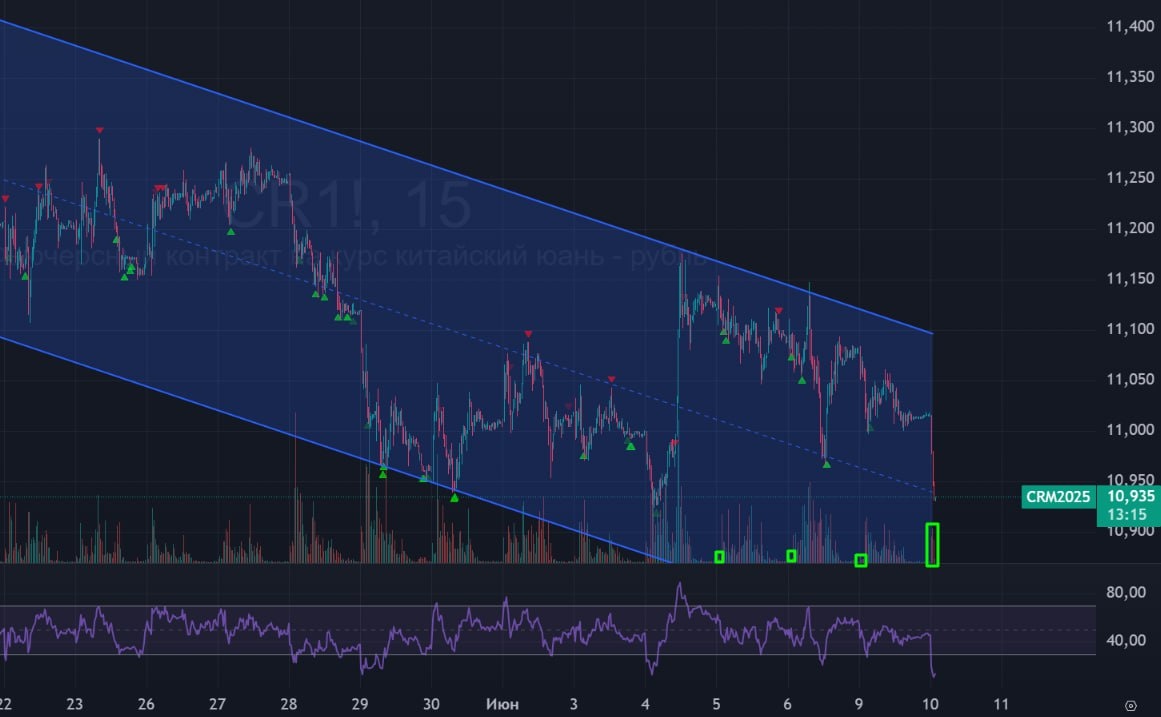Open chart settings via the gear icon
Image resolution: width=1161 pixels, height=717 pixels.
(x=1131, y=705)
